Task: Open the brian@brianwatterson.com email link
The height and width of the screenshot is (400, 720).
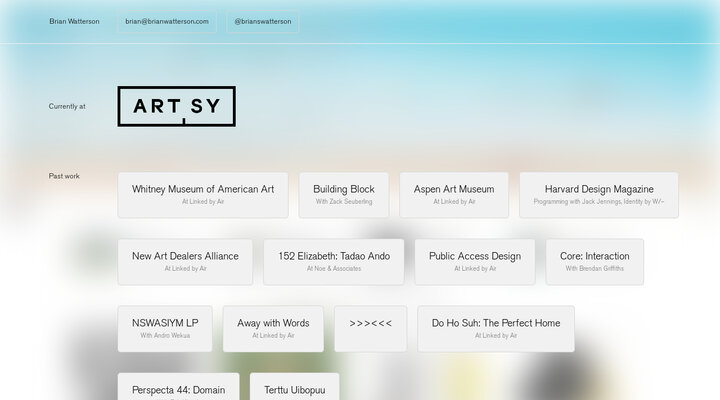Action: tap(167, 21)
